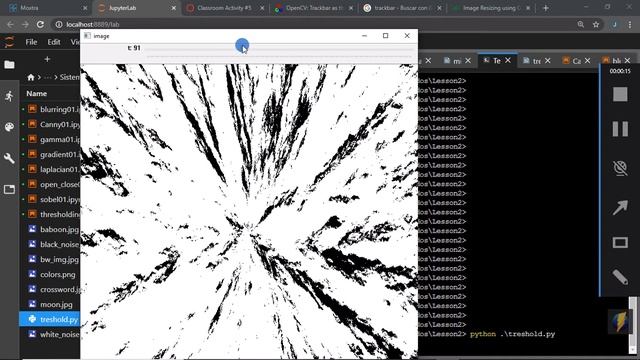Open a new browser tab
Image resolution: width=640 pixels, height=360 pixels.
[x=545, y=8]
